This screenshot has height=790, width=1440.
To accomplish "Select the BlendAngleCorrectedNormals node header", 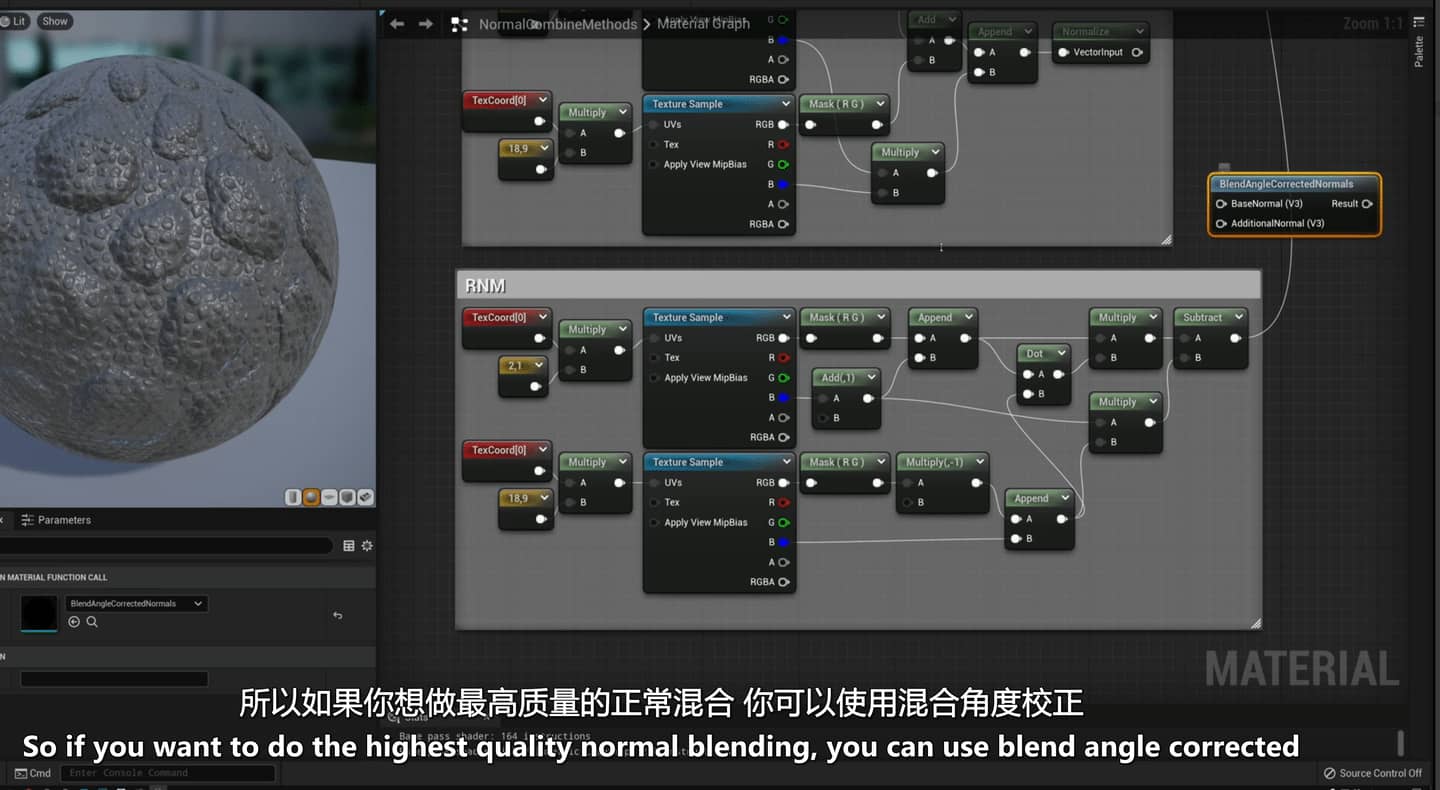I will pyautogui.click(x=1294, y=184).
